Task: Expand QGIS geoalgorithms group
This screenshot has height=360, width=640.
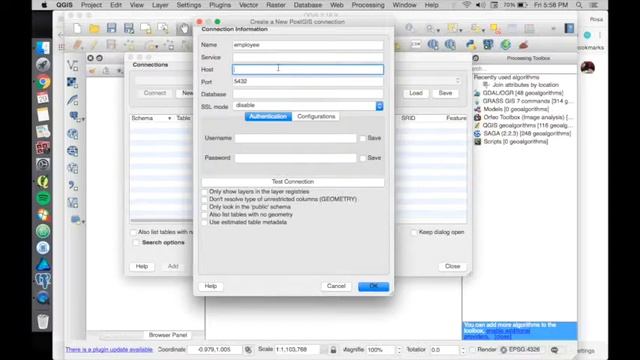Action: point(525,125)
